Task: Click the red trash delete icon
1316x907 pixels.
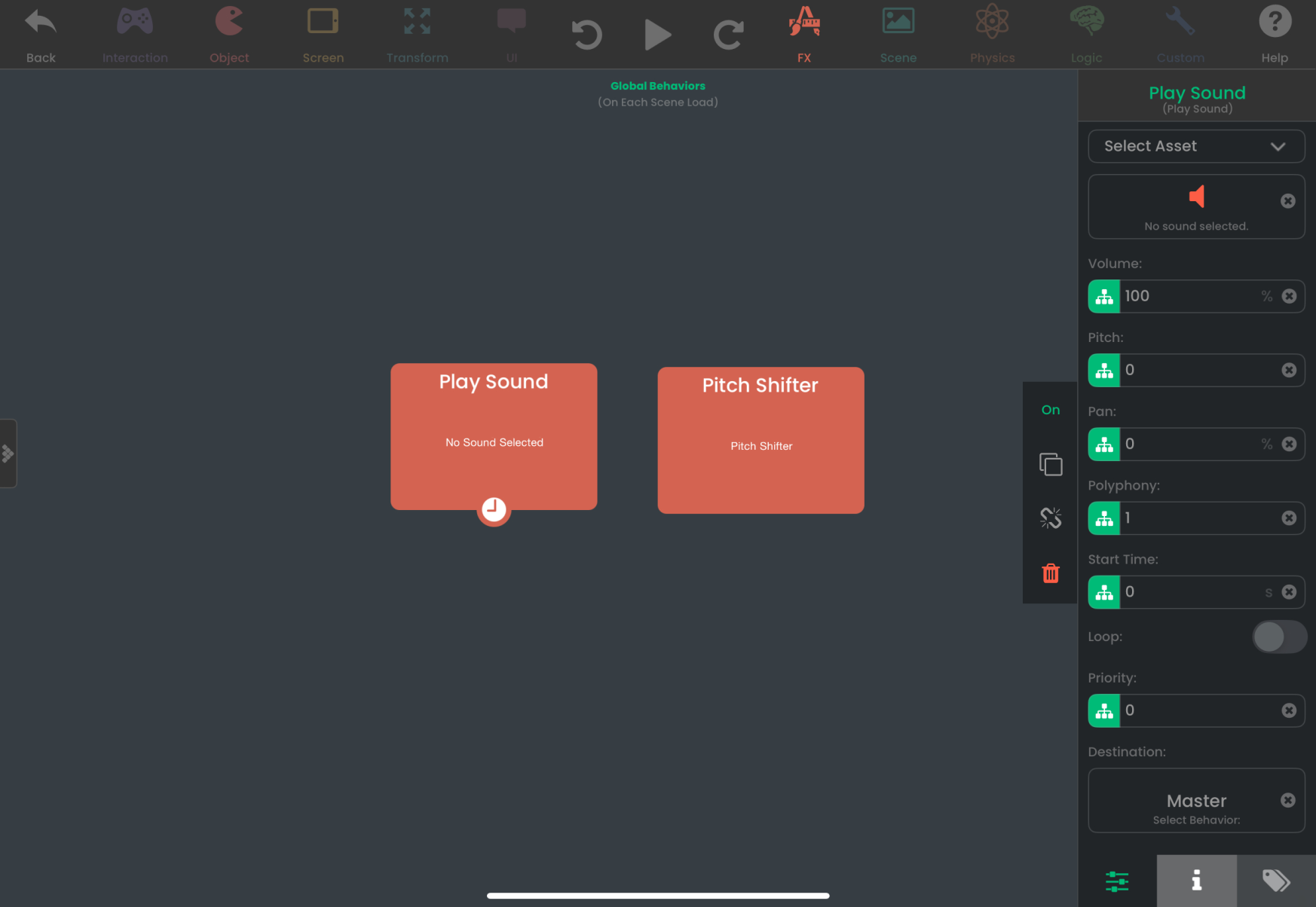Action: [x=1051, y=573]
